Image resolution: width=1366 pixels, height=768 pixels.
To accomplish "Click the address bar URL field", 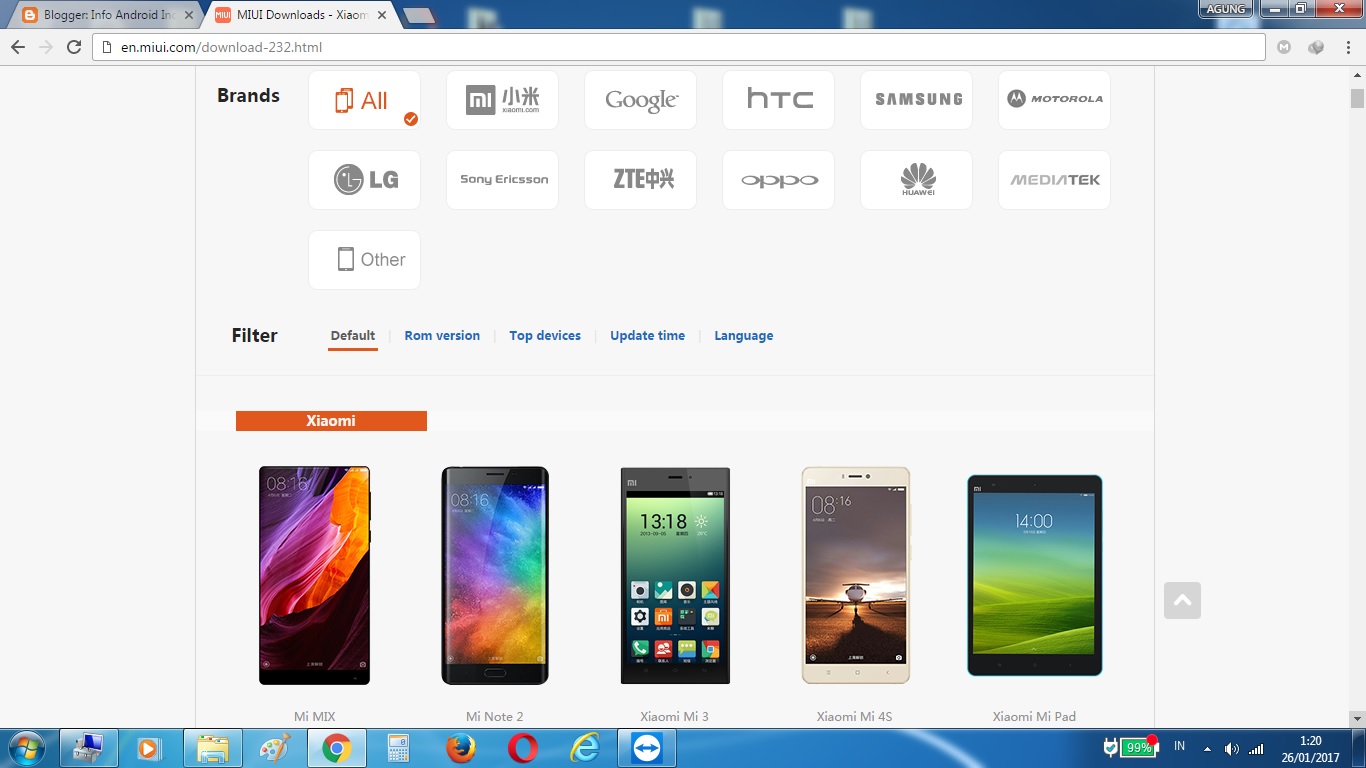I will pos(680,47).
